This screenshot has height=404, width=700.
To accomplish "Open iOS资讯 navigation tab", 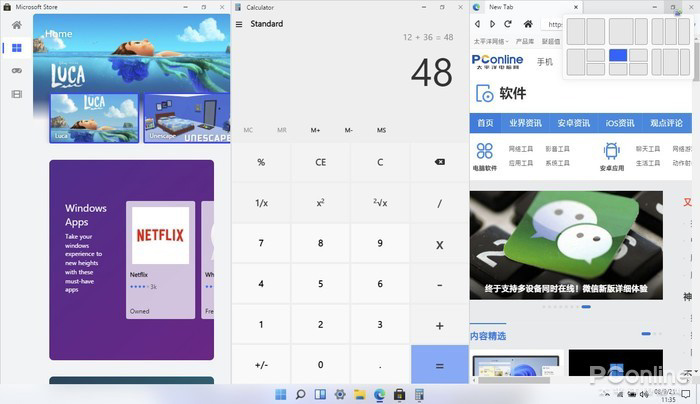I will coord(620,123).
